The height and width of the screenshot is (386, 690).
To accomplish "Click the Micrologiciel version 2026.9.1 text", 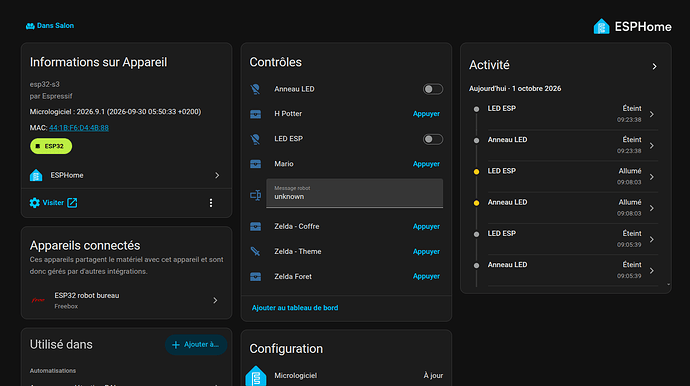I will (115, 112).
